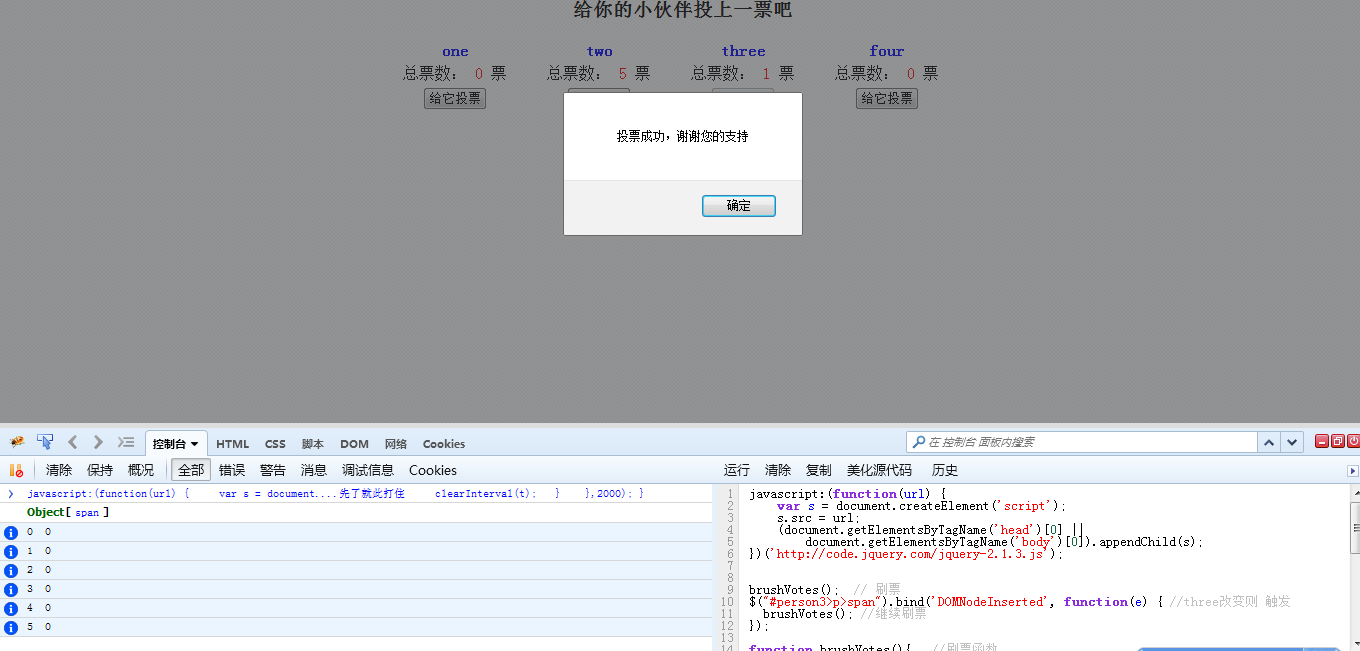Jump to next search result arrow

click(1293, 442)
